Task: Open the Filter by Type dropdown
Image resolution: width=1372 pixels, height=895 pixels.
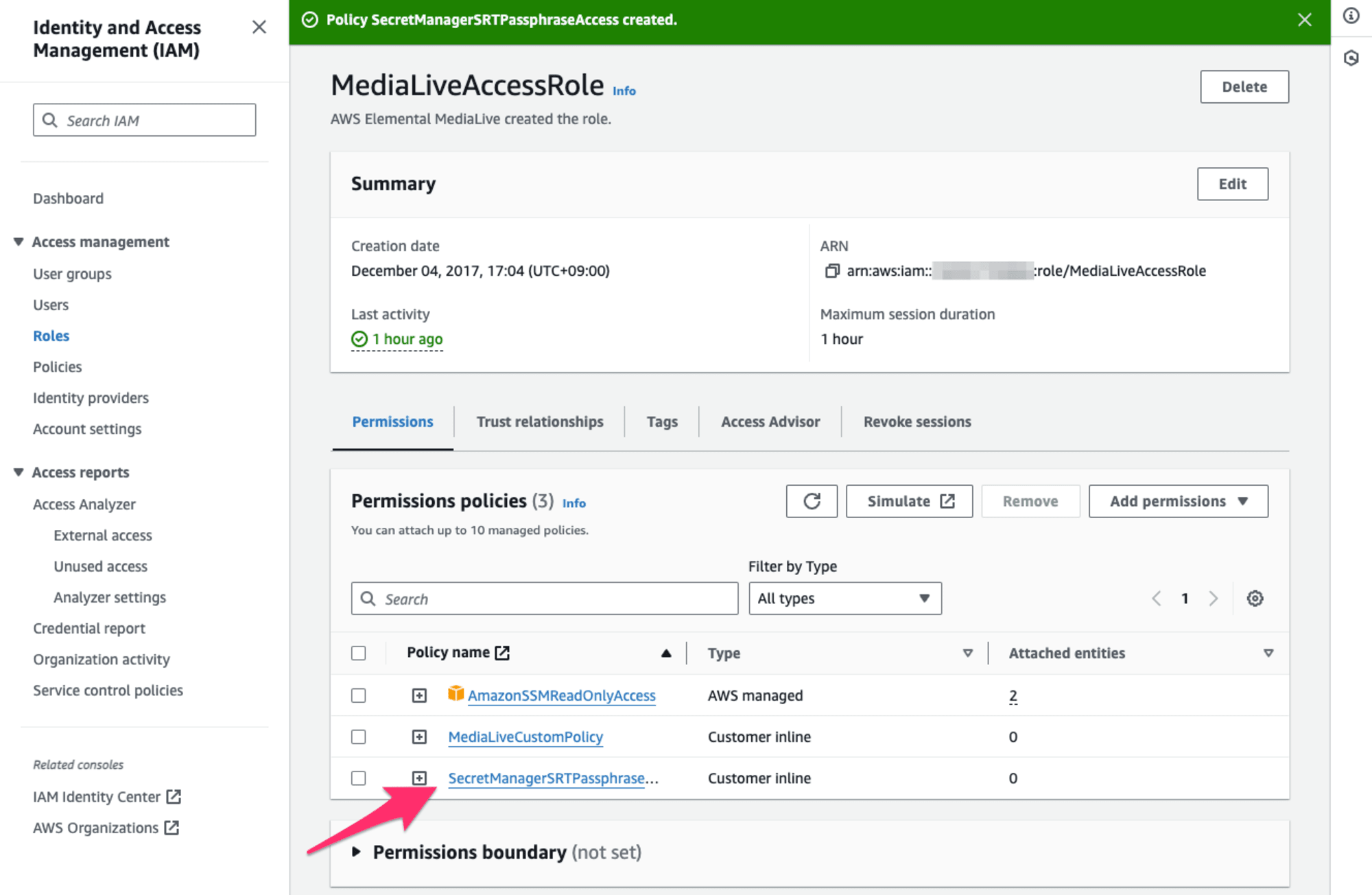Action: (x=844, y=598)
